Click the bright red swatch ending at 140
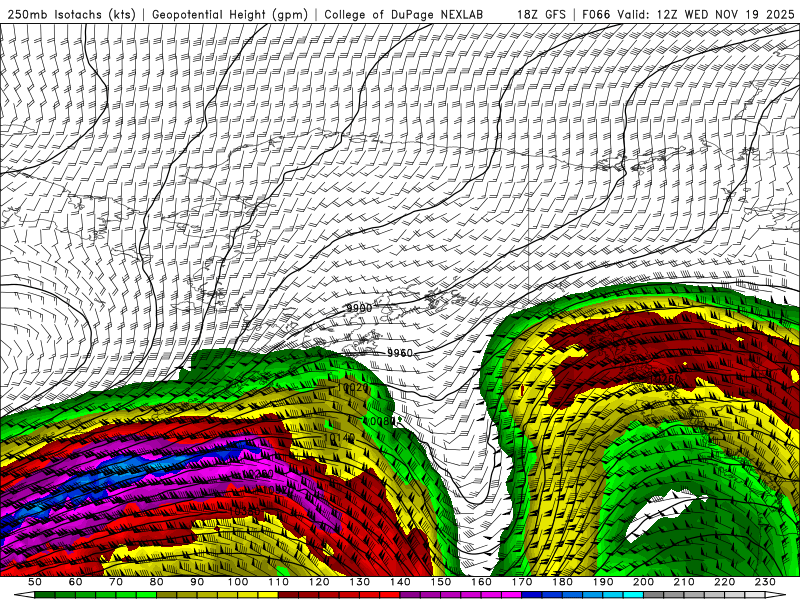 390,595
